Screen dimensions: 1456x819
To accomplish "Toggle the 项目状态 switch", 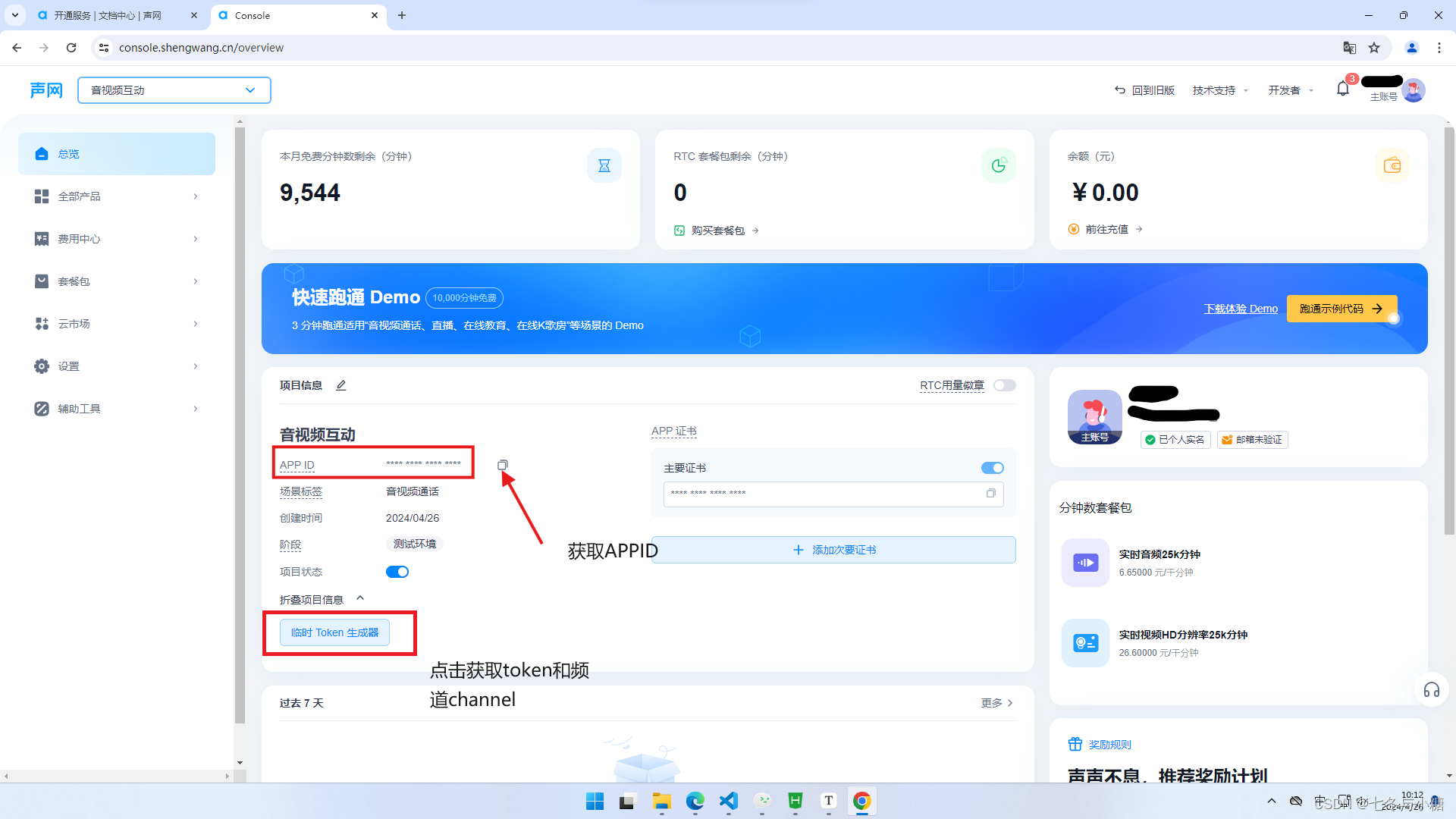I will pyautogui.click(x=397, y=572).
